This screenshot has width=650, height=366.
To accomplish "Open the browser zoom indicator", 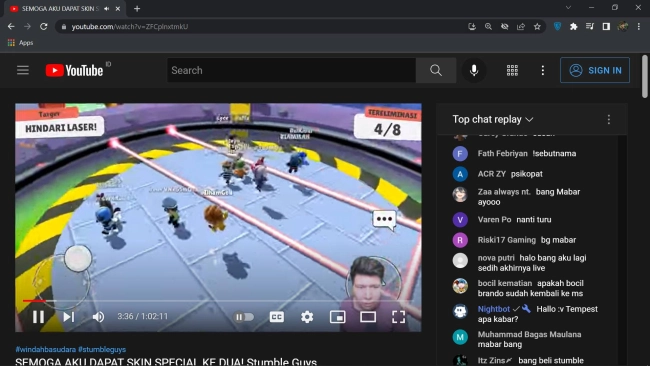I will [488, 27].
